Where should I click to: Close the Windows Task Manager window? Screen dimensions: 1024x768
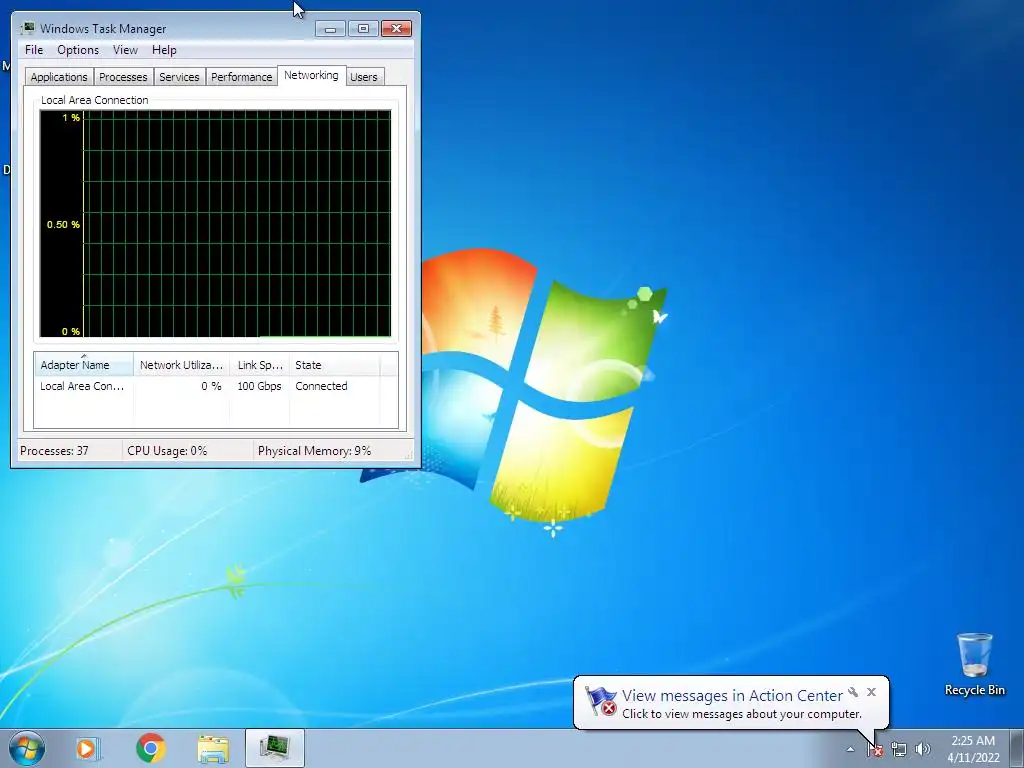(396, 28)
